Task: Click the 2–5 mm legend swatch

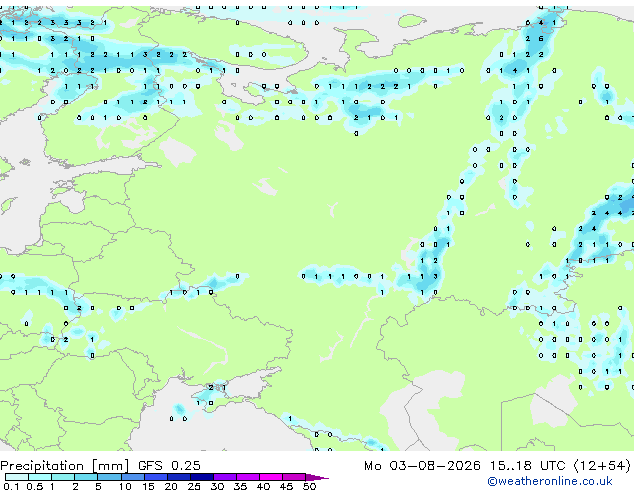Action: click(x=86, y=477)
